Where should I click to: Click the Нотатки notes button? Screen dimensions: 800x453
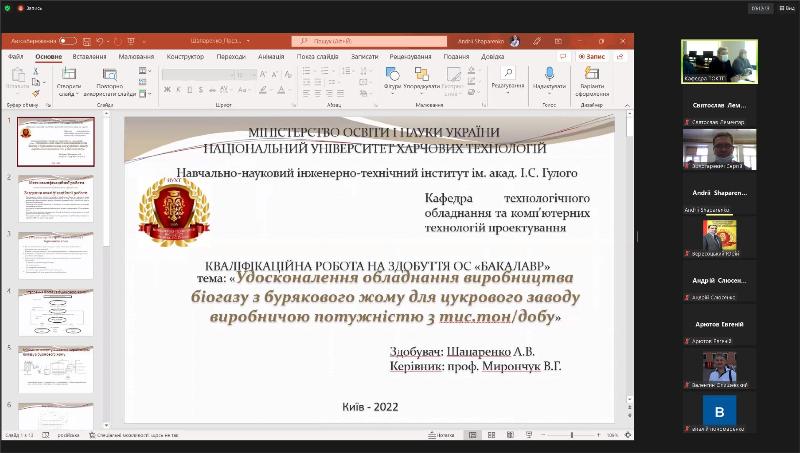441,435
